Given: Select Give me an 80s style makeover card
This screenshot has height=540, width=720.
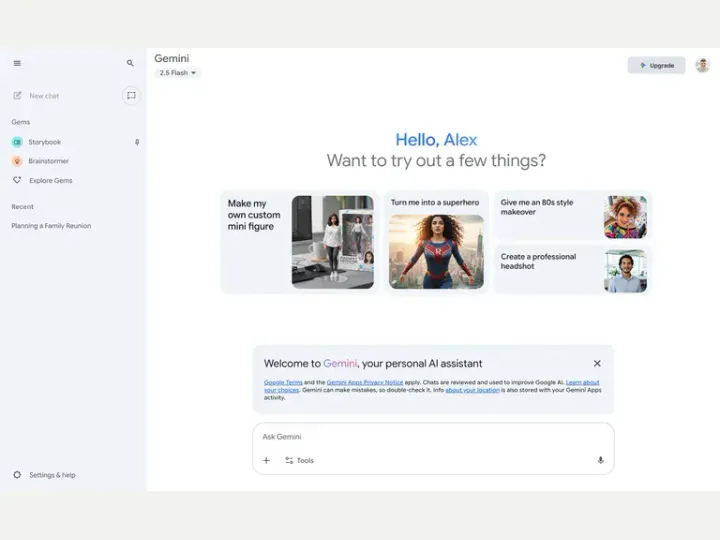Looking at the screenshot, I should pos(573,215).
